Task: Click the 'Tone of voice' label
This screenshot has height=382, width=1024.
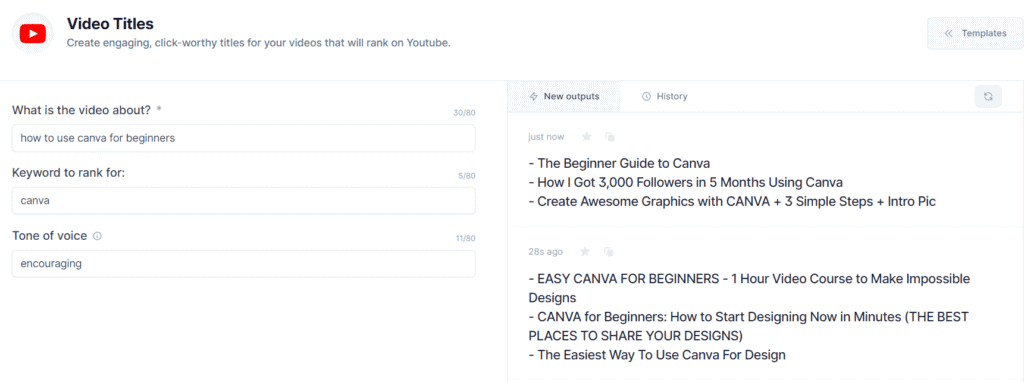Action: [x=50, y=236]
